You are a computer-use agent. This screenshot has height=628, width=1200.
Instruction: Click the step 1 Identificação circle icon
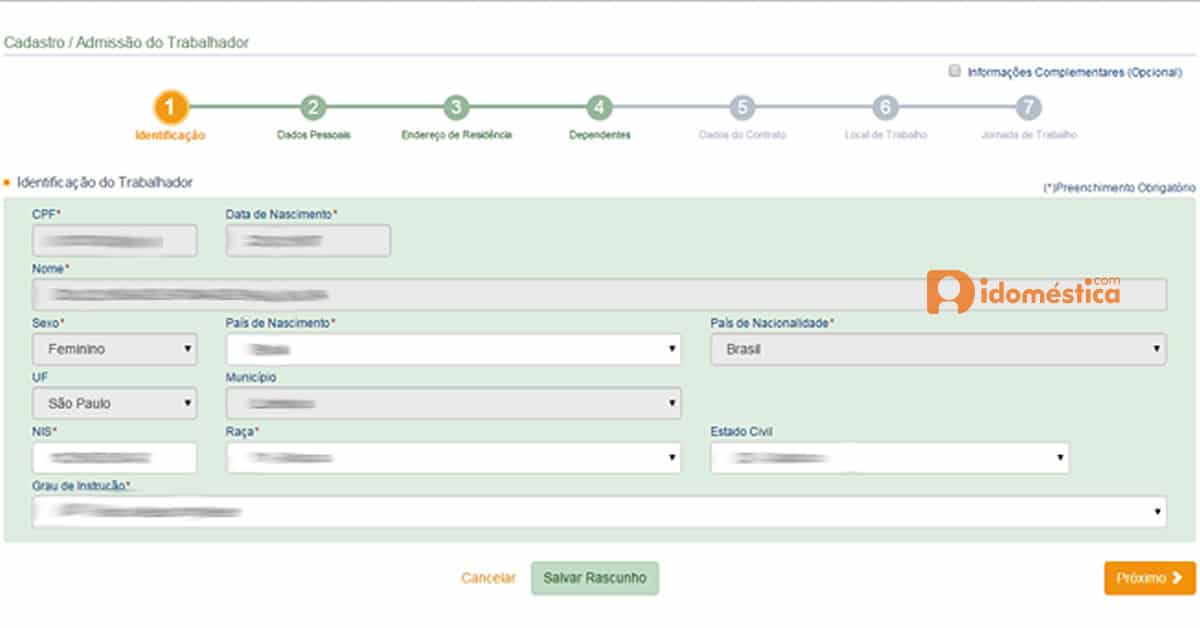coord(168,105)
